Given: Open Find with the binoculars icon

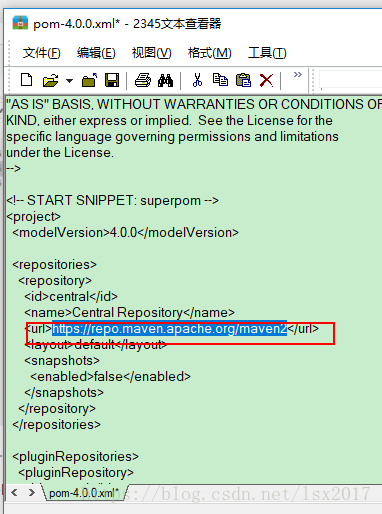Looking at the screenshot, I should pos(165,80).
